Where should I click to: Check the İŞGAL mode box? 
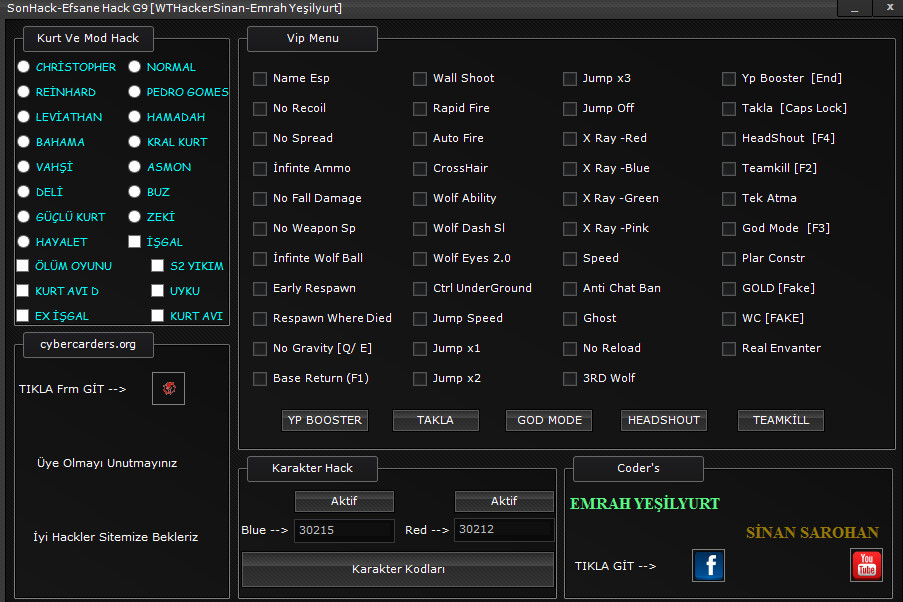(135, 241)
